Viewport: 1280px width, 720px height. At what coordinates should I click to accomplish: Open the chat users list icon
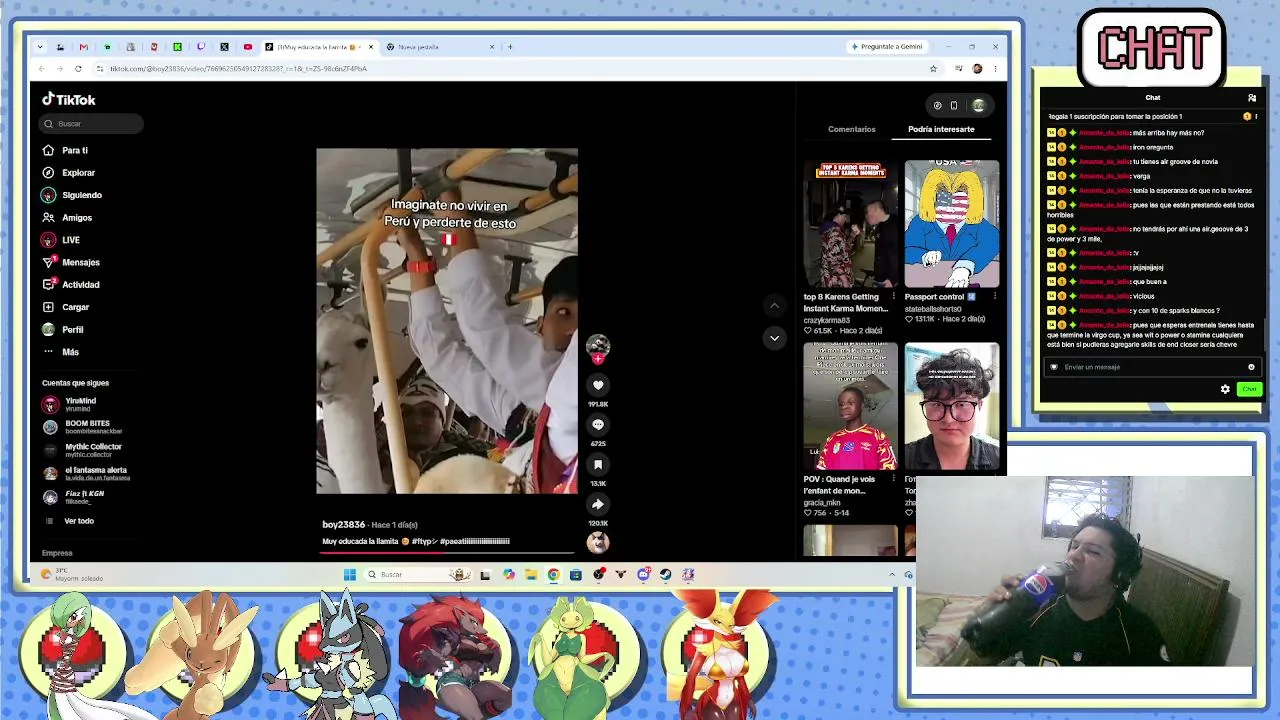[1252, 98]
